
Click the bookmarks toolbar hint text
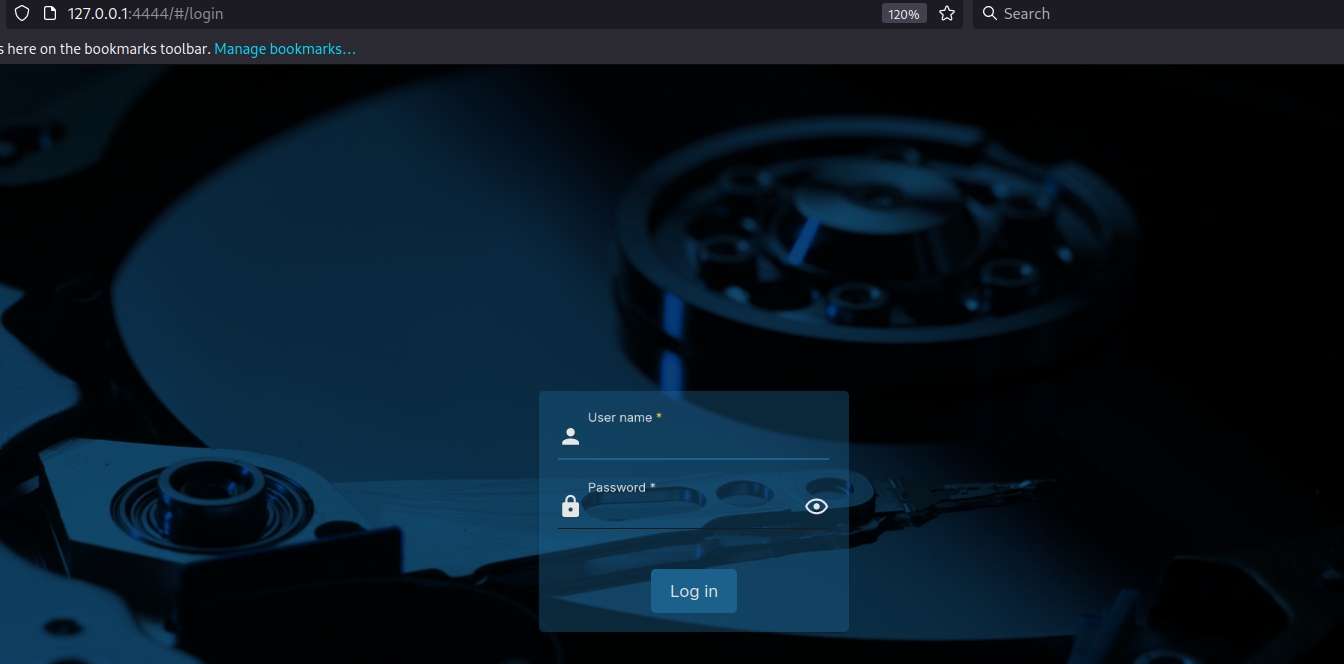tap(105, 49)
